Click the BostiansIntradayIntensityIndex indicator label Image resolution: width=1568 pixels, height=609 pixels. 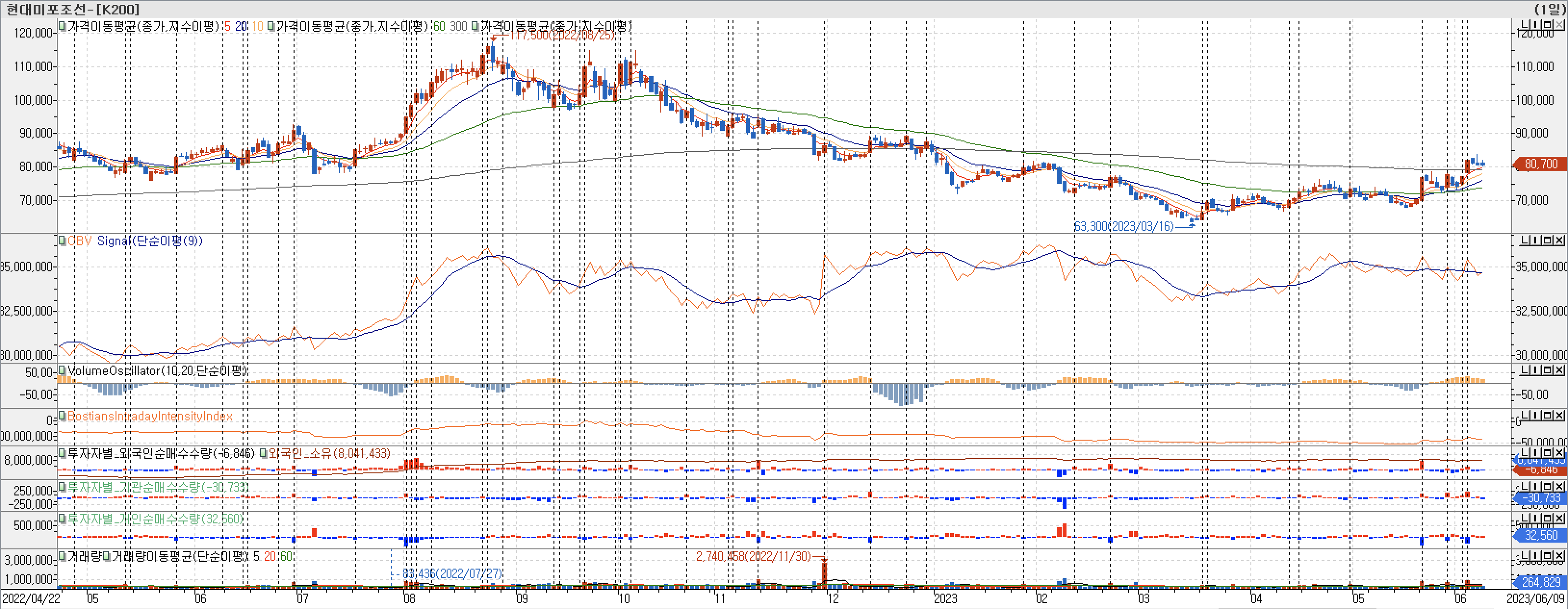(x=150, y=416)
